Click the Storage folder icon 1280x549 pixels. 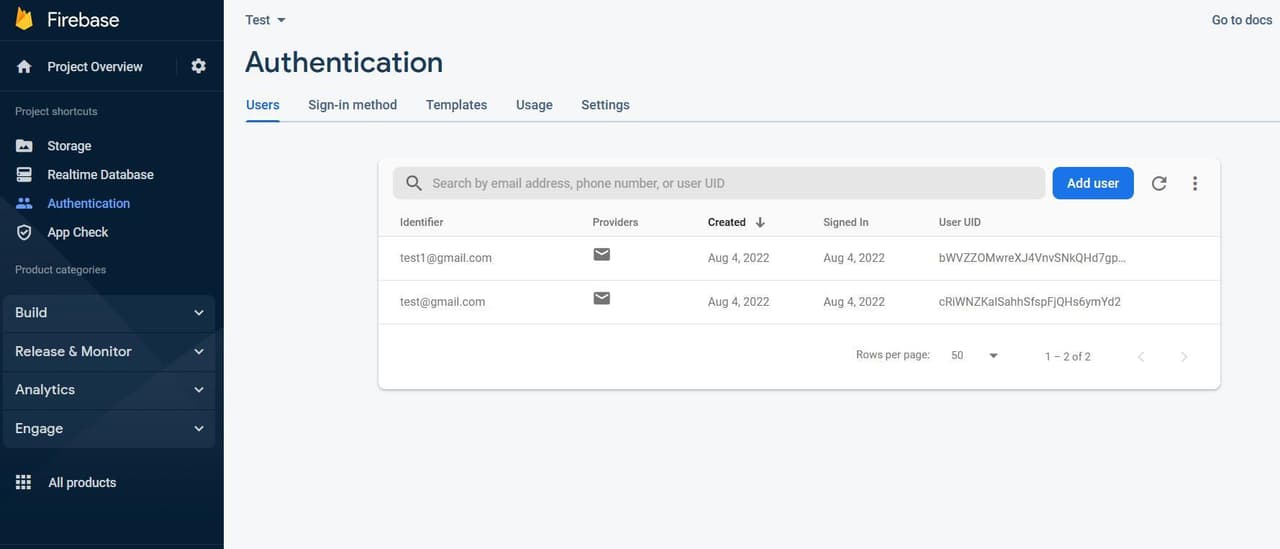24,146
